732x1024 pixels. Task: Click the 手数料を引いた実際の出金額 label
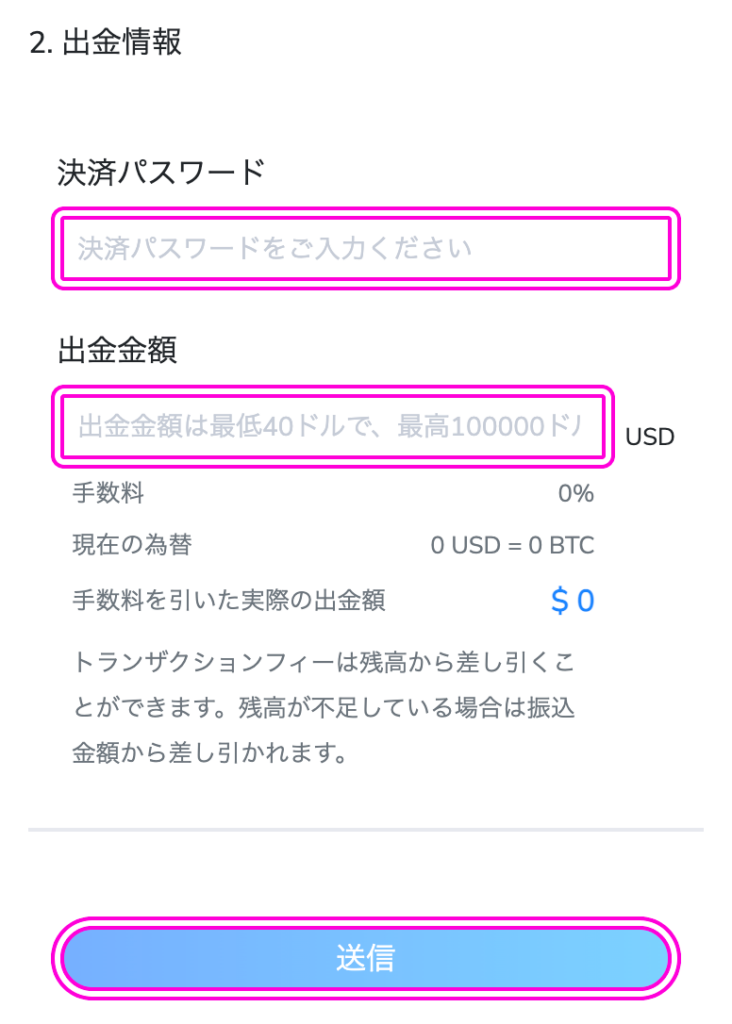click(229, 600)
